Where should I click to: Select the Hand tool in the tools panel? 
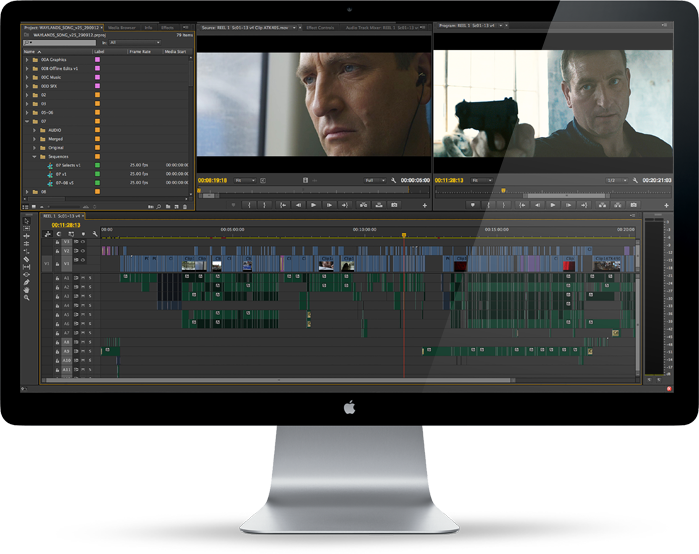[x=27, y=289]
